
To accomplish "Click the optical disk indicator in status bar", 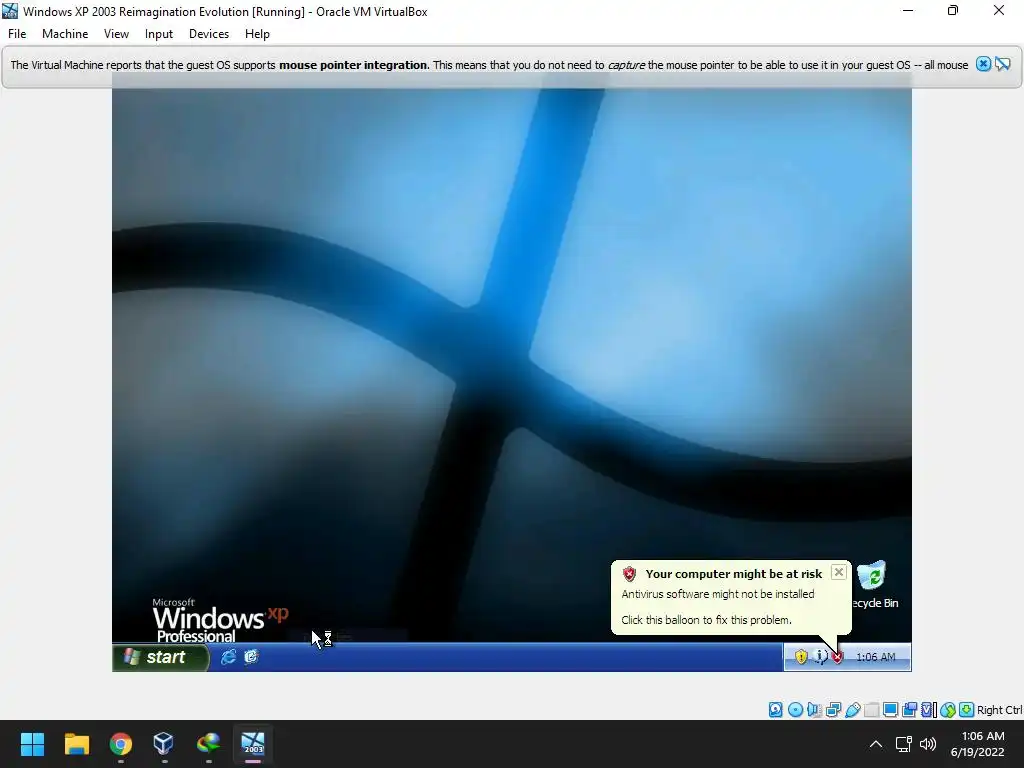I will coord(795,710).
